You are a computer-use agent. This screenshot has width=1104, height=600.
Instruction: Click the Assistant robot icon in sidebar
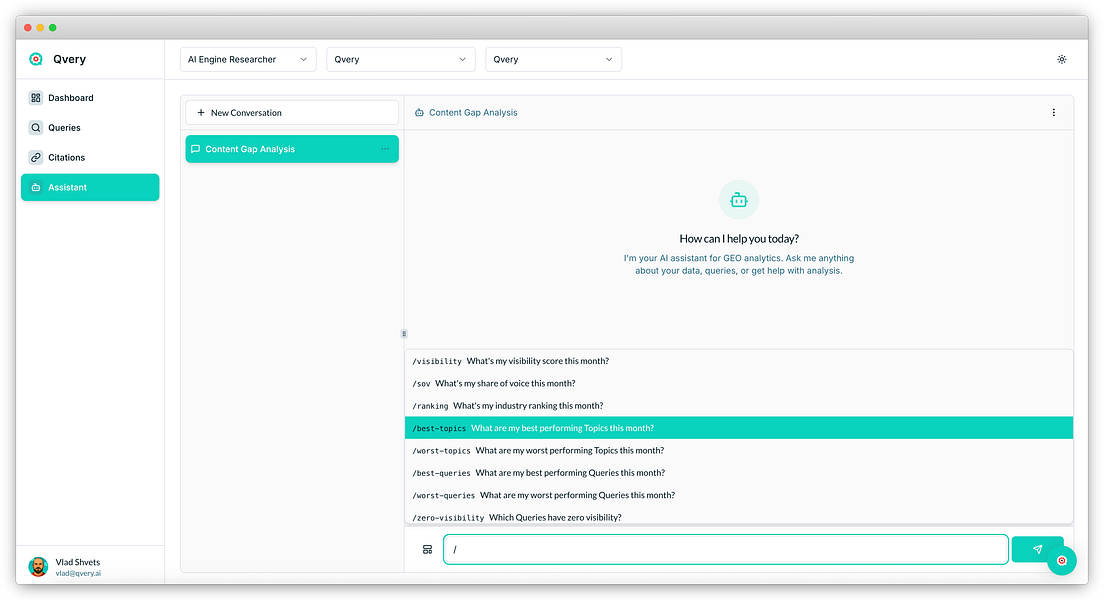coord(36,187)
